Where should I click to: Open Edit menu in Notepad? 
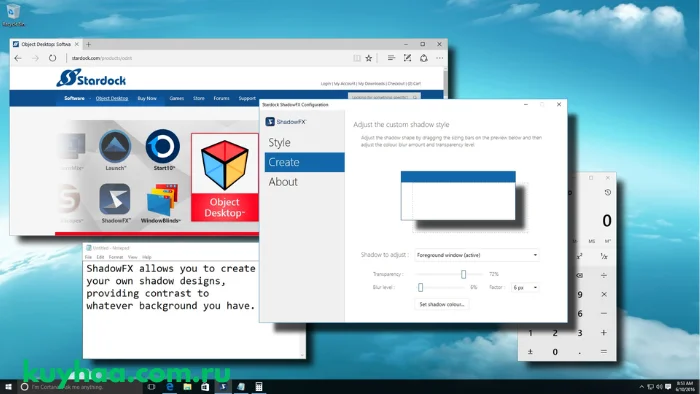pos(100,257)
